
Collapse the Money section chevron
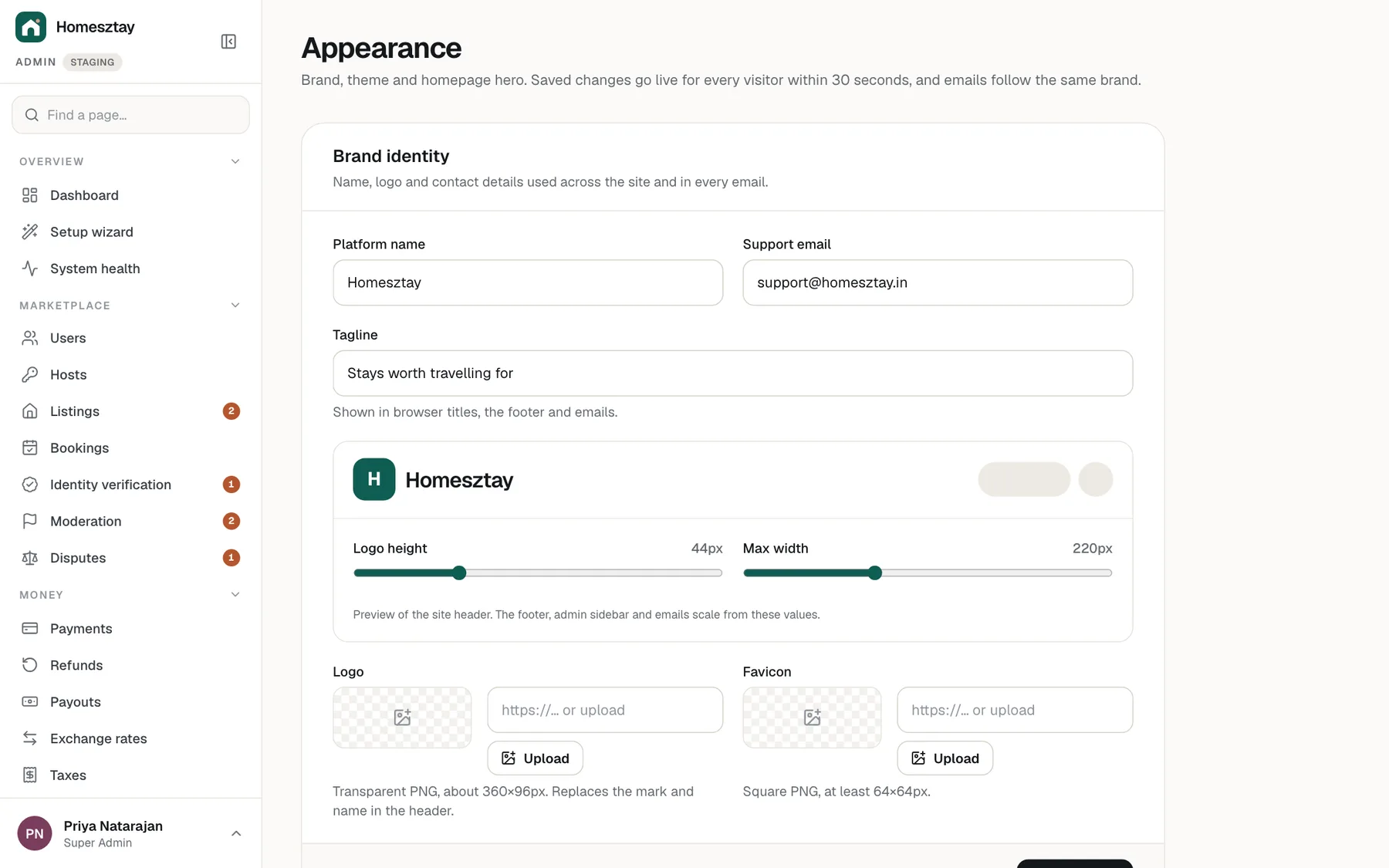235,595
